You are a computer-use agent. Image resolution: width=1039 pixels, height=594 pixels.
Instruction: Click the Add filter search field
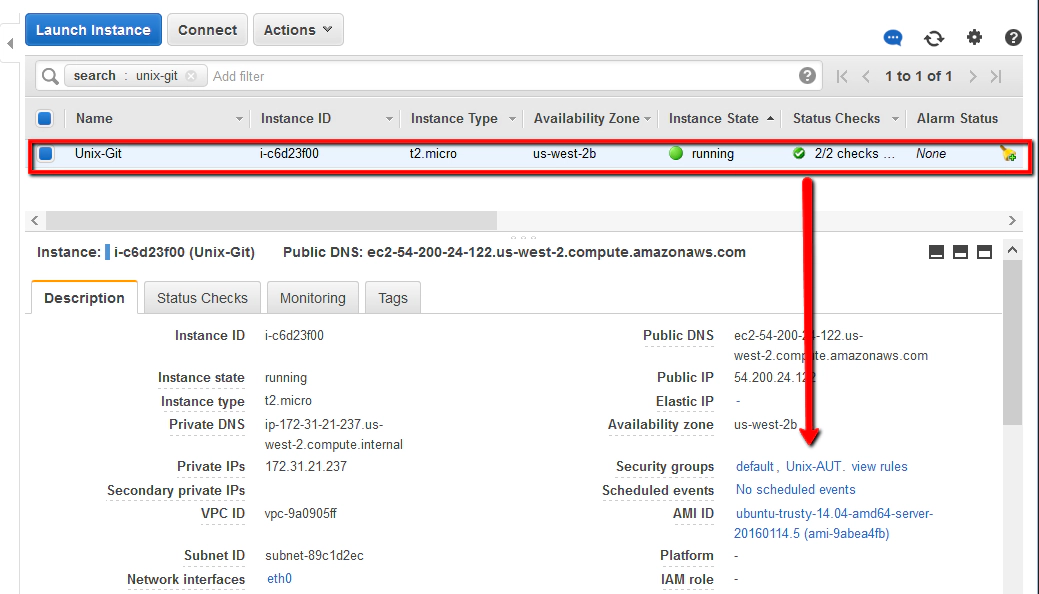(500, 76)
